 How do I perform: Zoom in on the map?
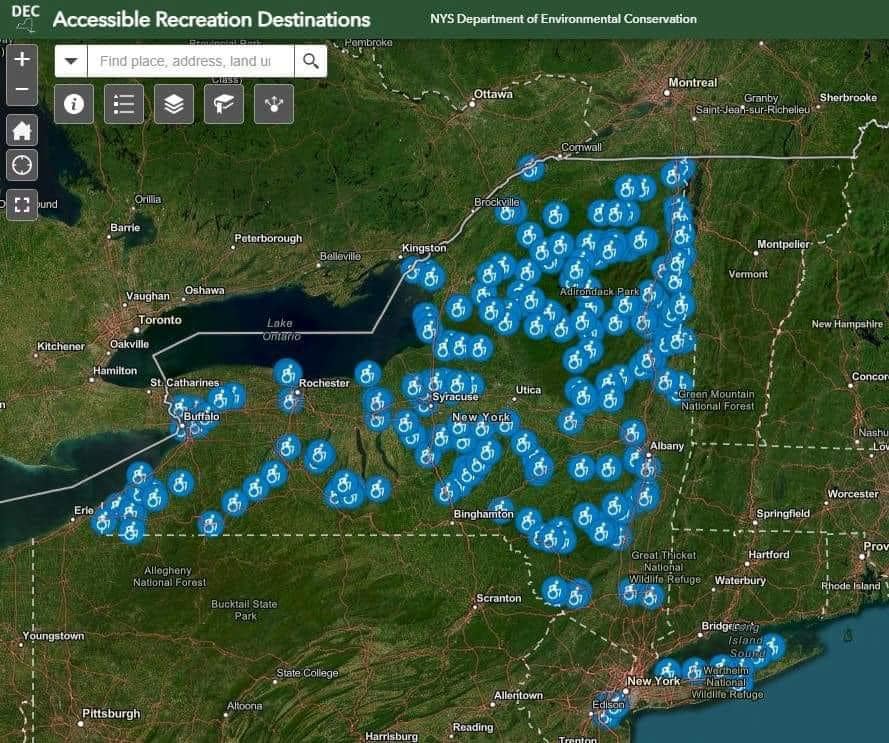click(22, 58)
